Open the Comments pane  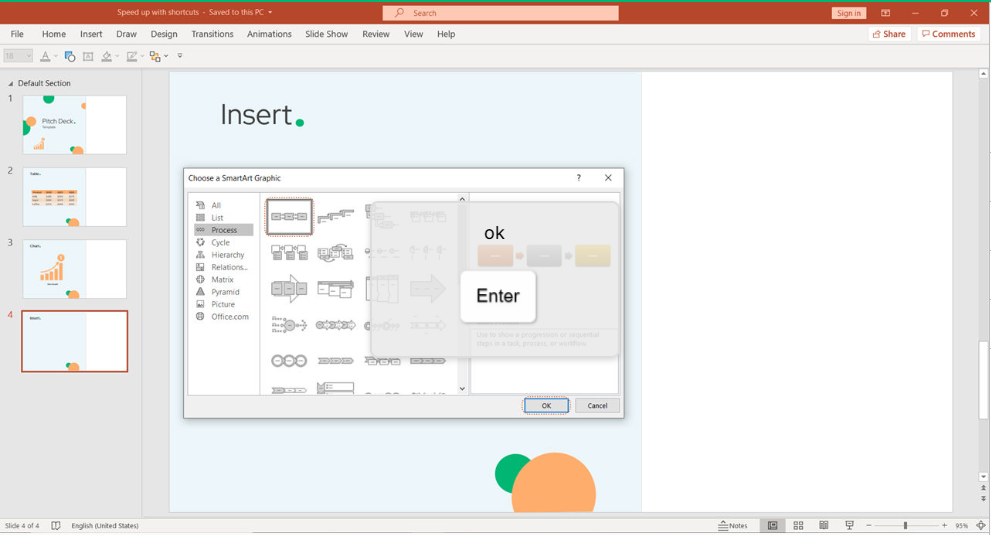[949, 34]
